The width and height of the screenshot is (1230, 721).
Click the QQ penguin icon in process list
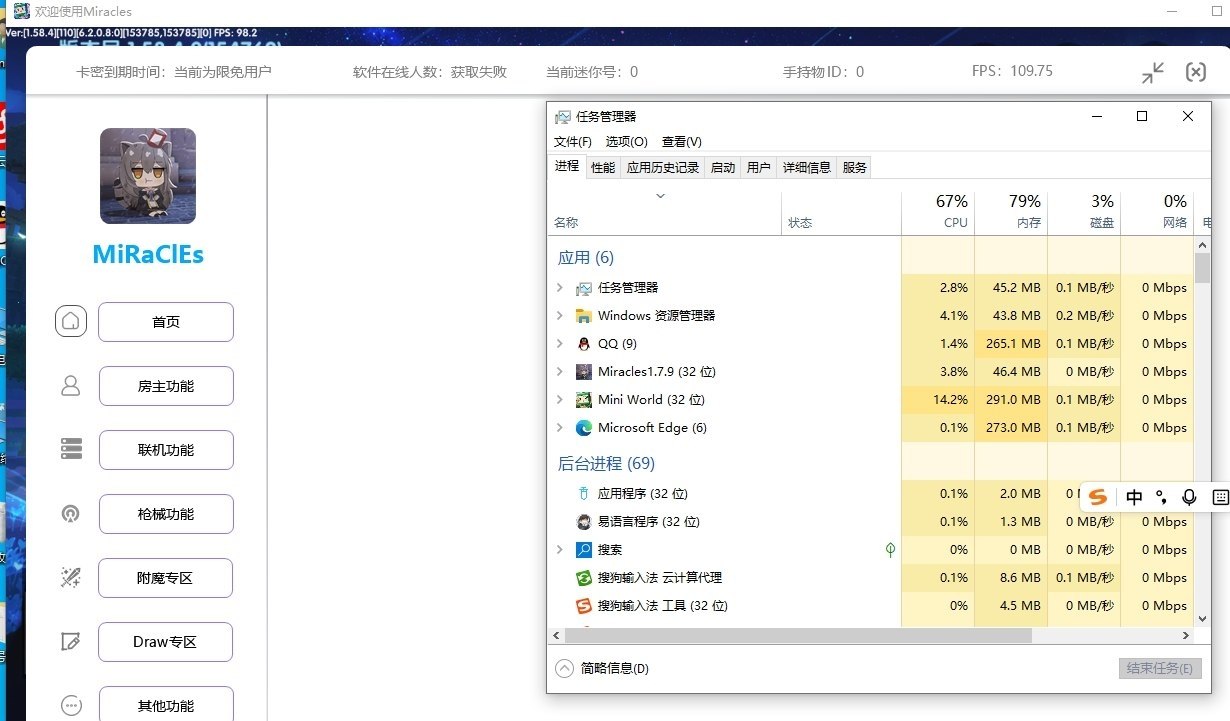584,344
